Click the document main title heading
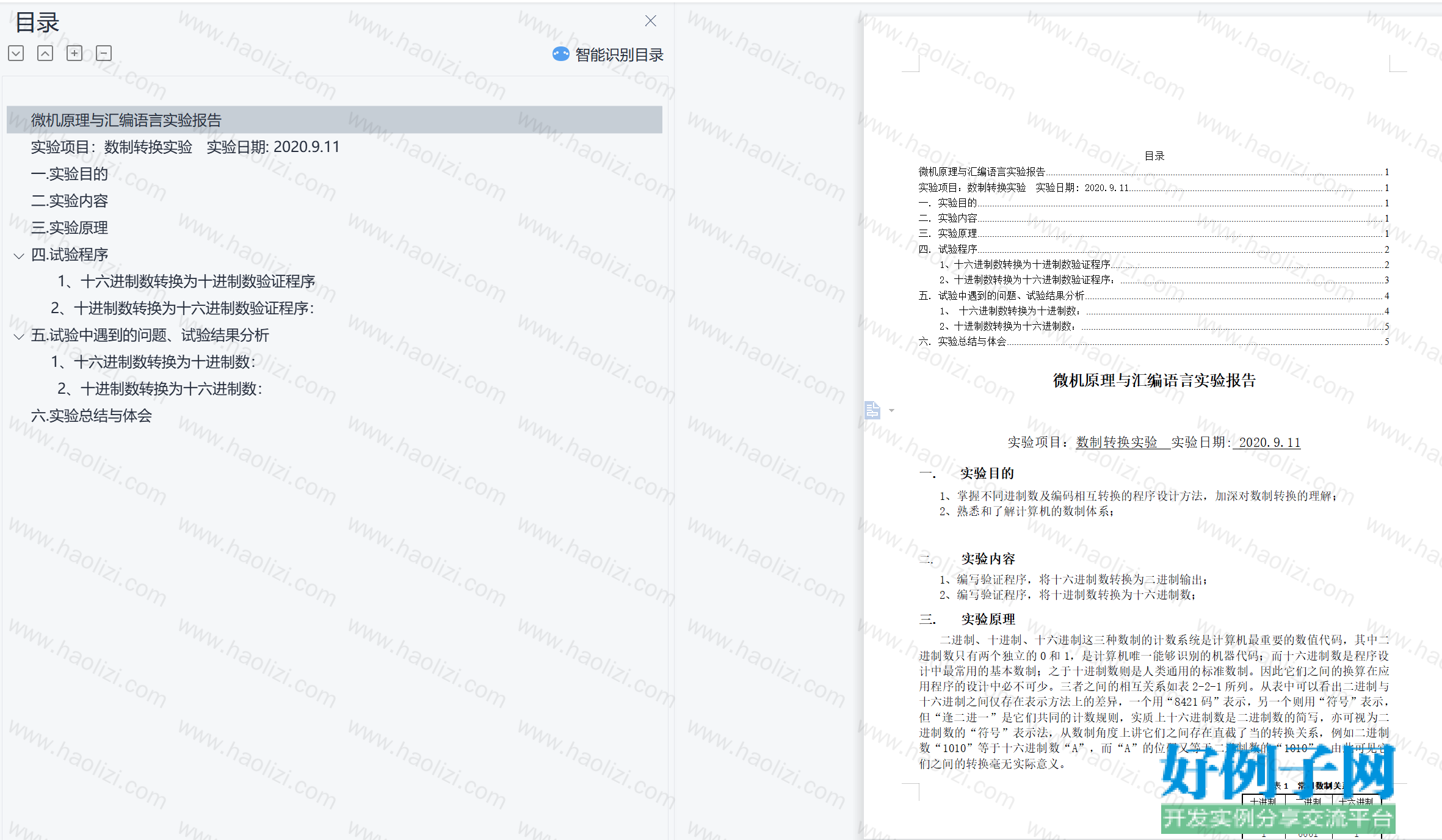Screen dimensions: 1442x840 pos(1154,380)
